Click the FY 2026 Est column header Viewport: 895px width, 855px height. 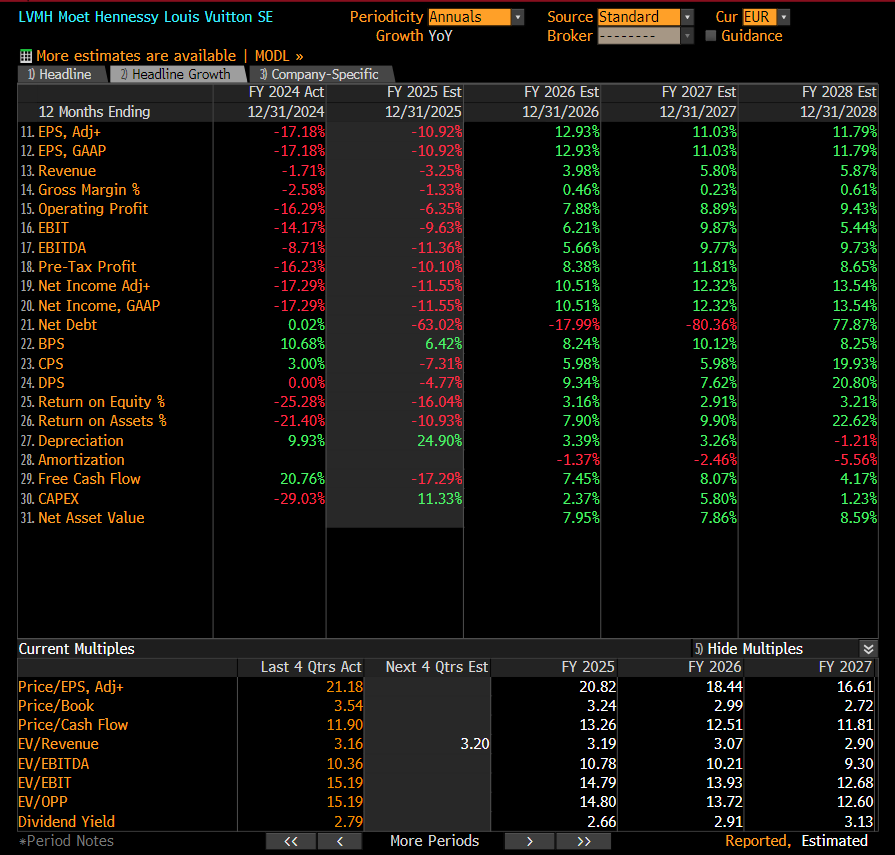(x=562, y=92)
